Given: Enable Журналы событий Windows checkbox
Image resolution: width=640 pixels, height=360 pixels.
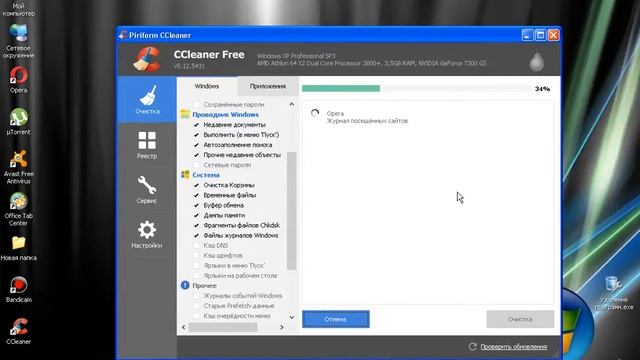Looking at the screenshot, I should tap(196, 296).
